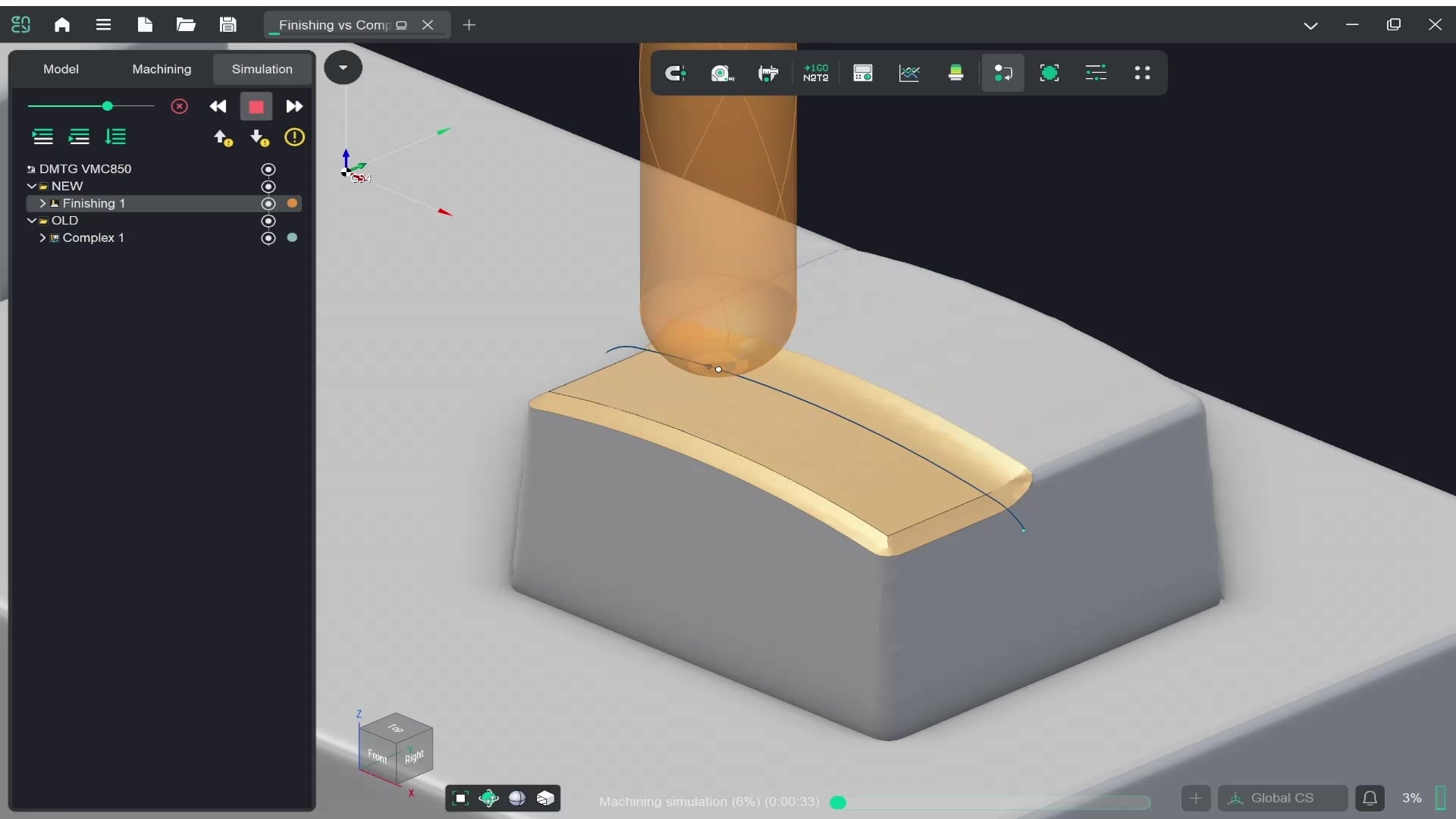Toggle visibility of OLD folder
1456x819 pixels.
(x=268, y=221)
